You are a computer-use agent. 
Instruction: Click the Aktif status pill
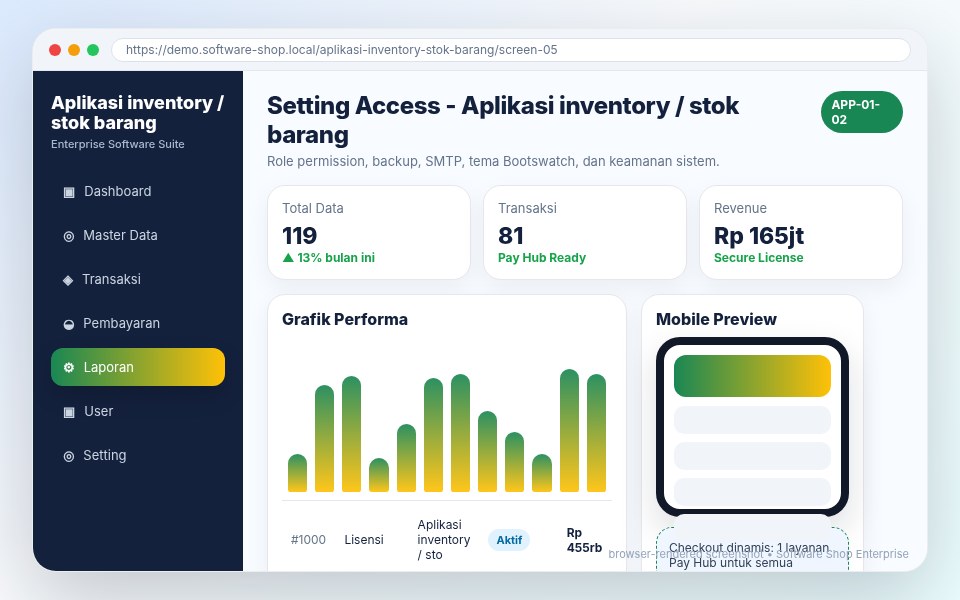509,540
